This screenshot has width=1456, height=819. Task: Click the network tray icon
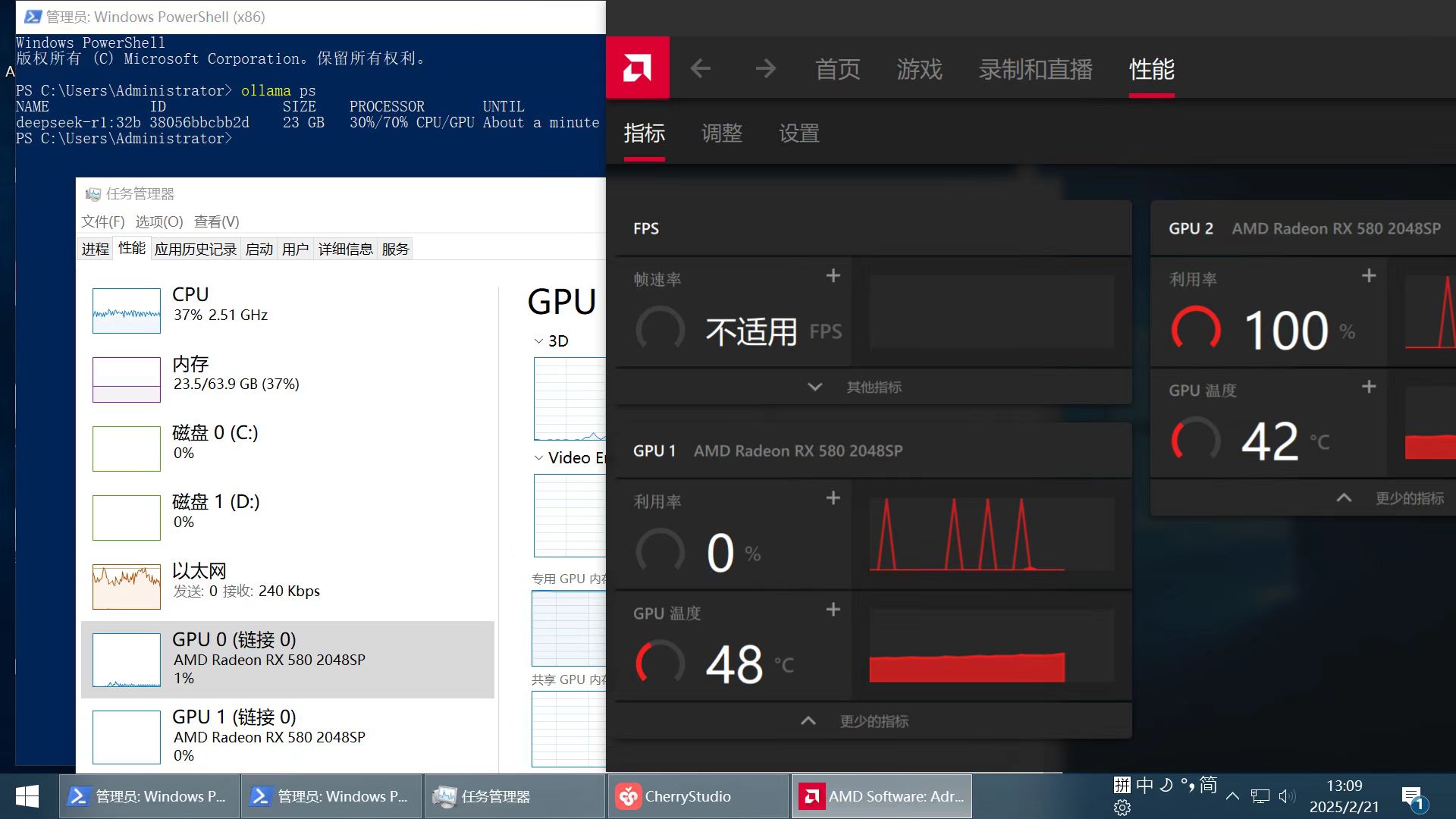[x=1260, y=796]
